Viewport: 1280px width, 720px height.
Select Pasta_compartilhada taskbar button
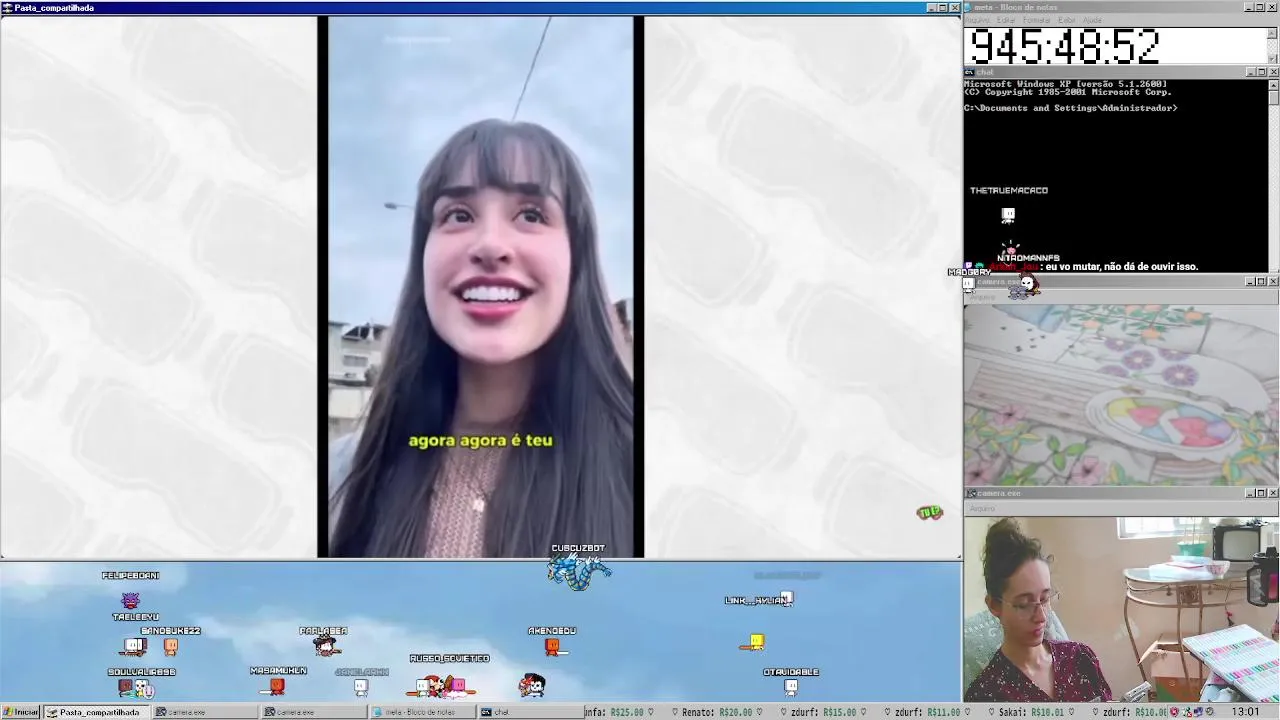pyautogui.click(x=95, y=712)
